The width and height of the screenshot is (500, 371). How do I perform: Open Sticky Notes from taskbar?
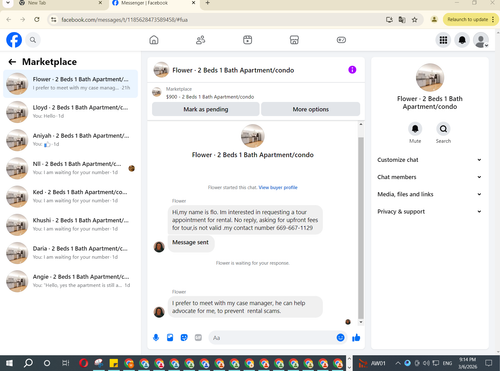[x=114, y=363]
